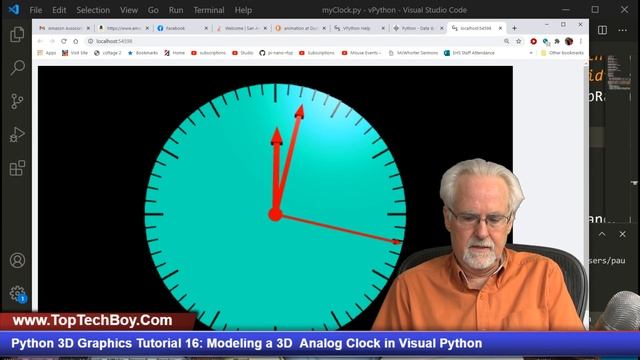
Task: Open the Edit menu
Action: coord(59,10)
